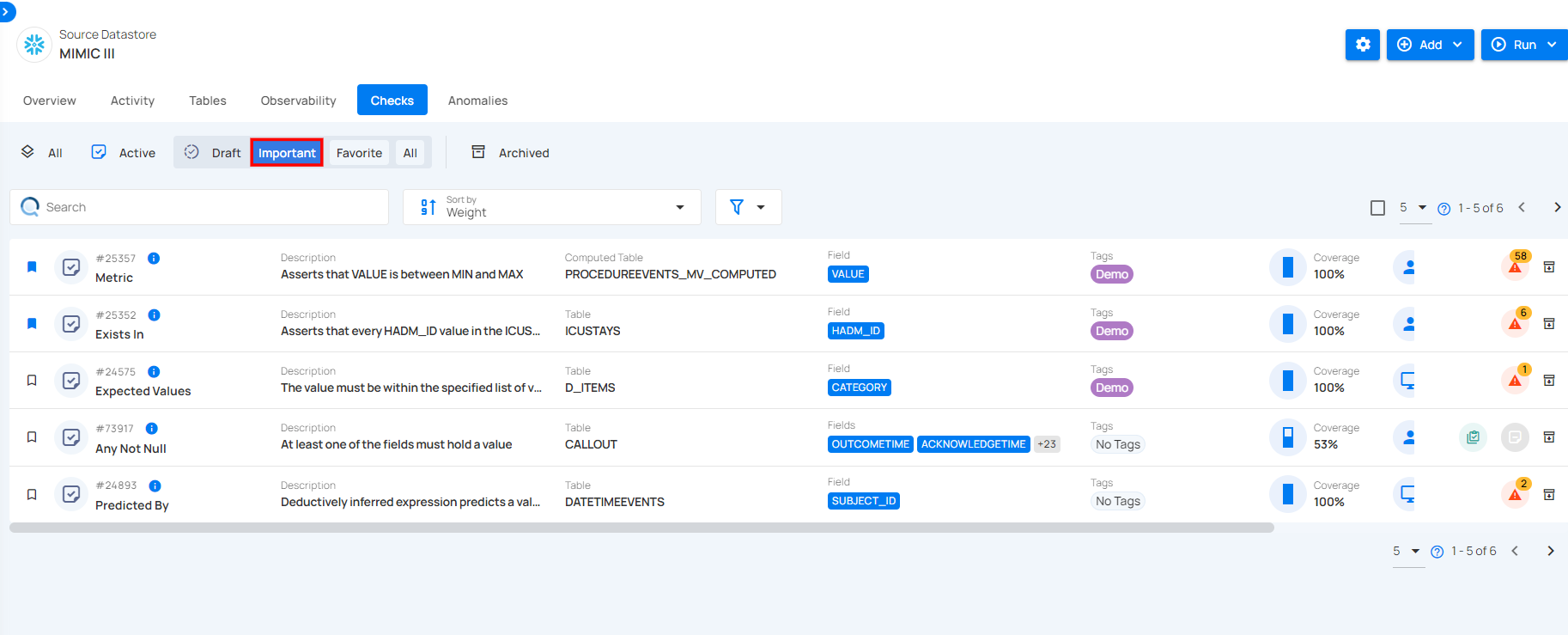The height and width of the screenshot is (635, 1568).
Task: Toggle status icon of Expected Values check
Action: pyautogui.click(x=71, y=381)
